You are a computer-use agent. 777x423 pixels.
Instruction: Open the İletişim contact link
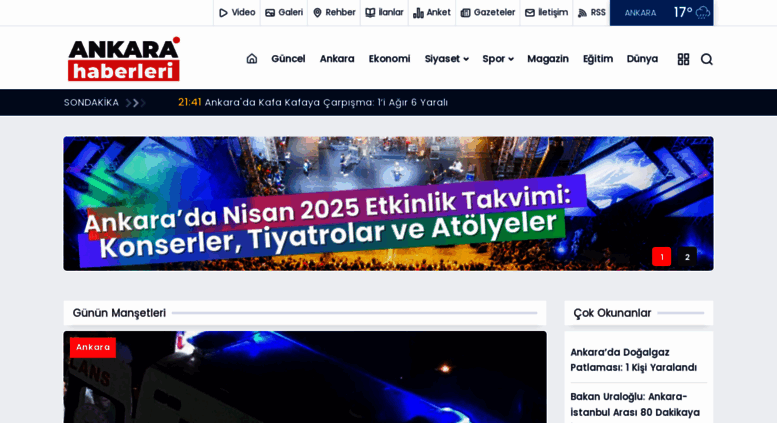[x=547, y=12]
